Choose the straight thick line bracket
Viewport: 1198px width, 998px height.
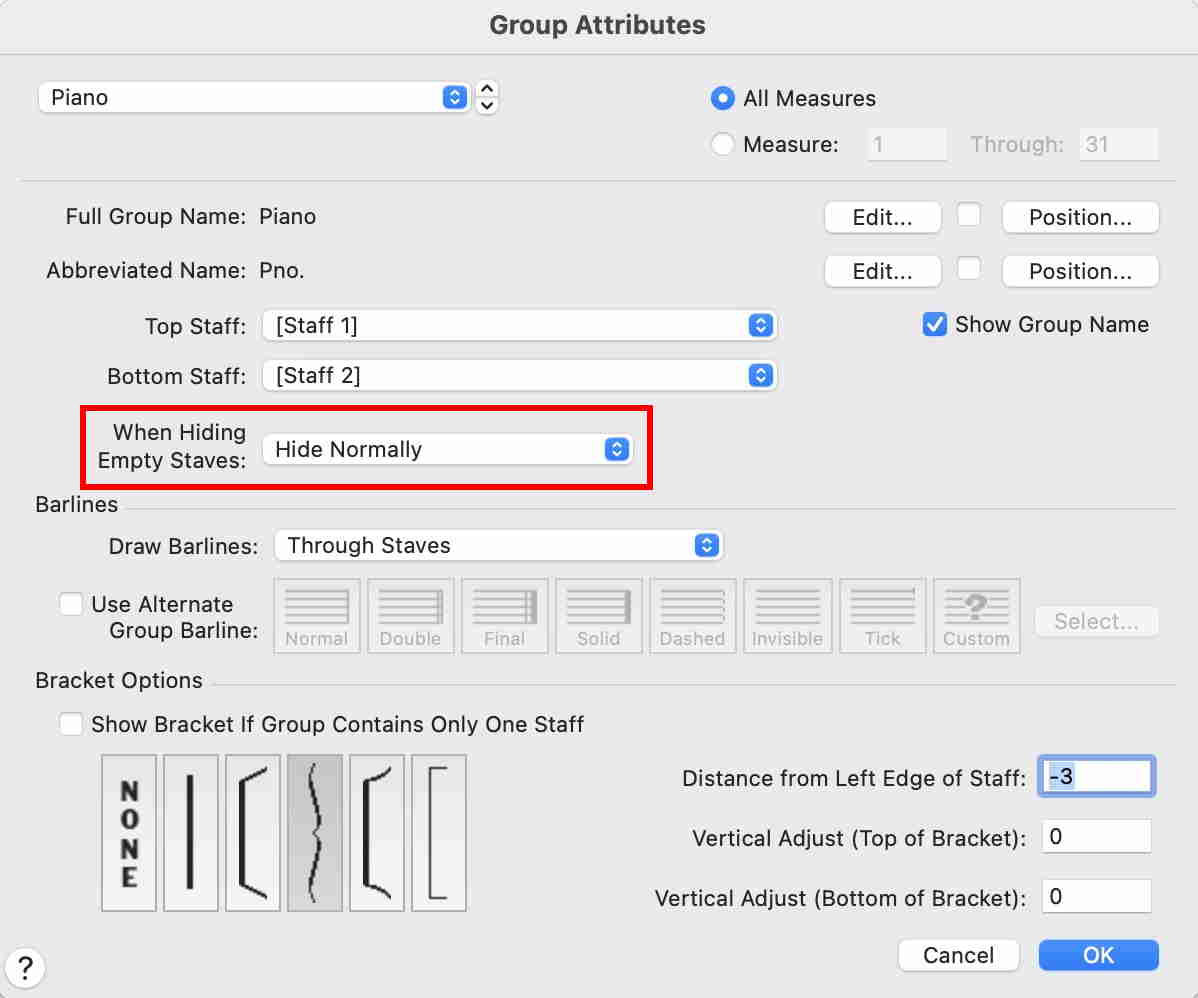(x=190, y=833)
